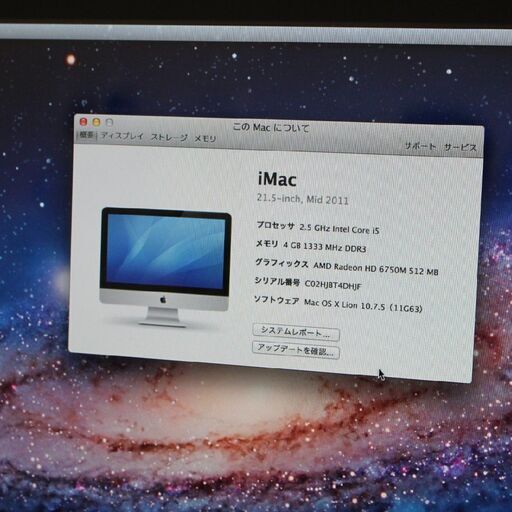The image size is (512, 512).
Task: Click the yellow minimize window button
Action: [x=96, y=122]
